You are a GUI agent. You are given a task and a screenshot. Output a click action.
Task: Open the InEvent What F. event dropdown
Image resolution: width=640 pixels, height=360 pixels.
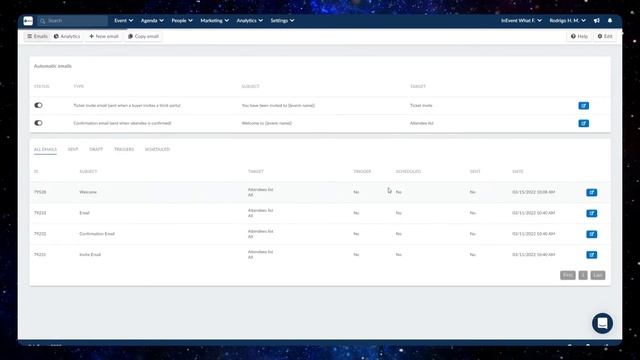pos(521,20)
